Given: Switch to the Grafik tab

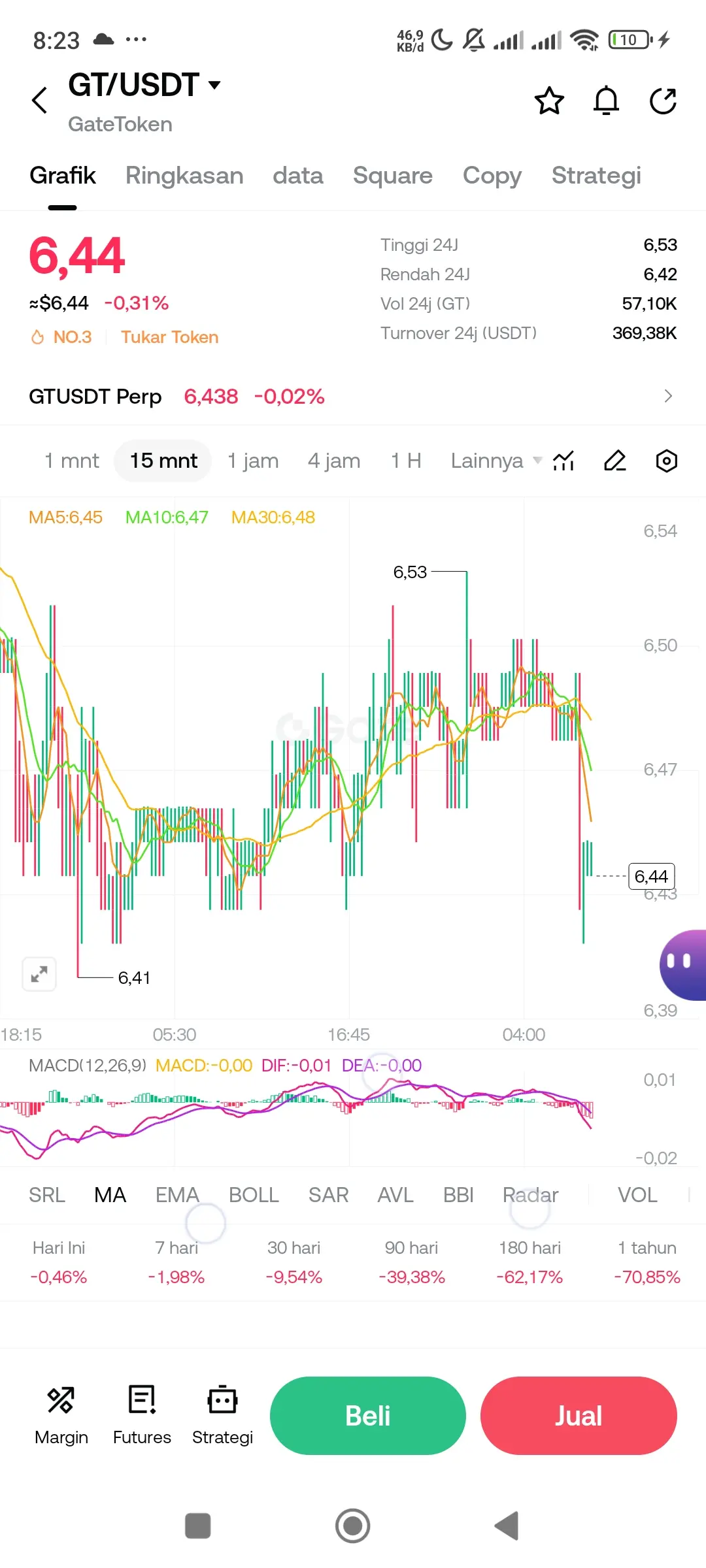Looking at the screenshot, I should [63, 175].
